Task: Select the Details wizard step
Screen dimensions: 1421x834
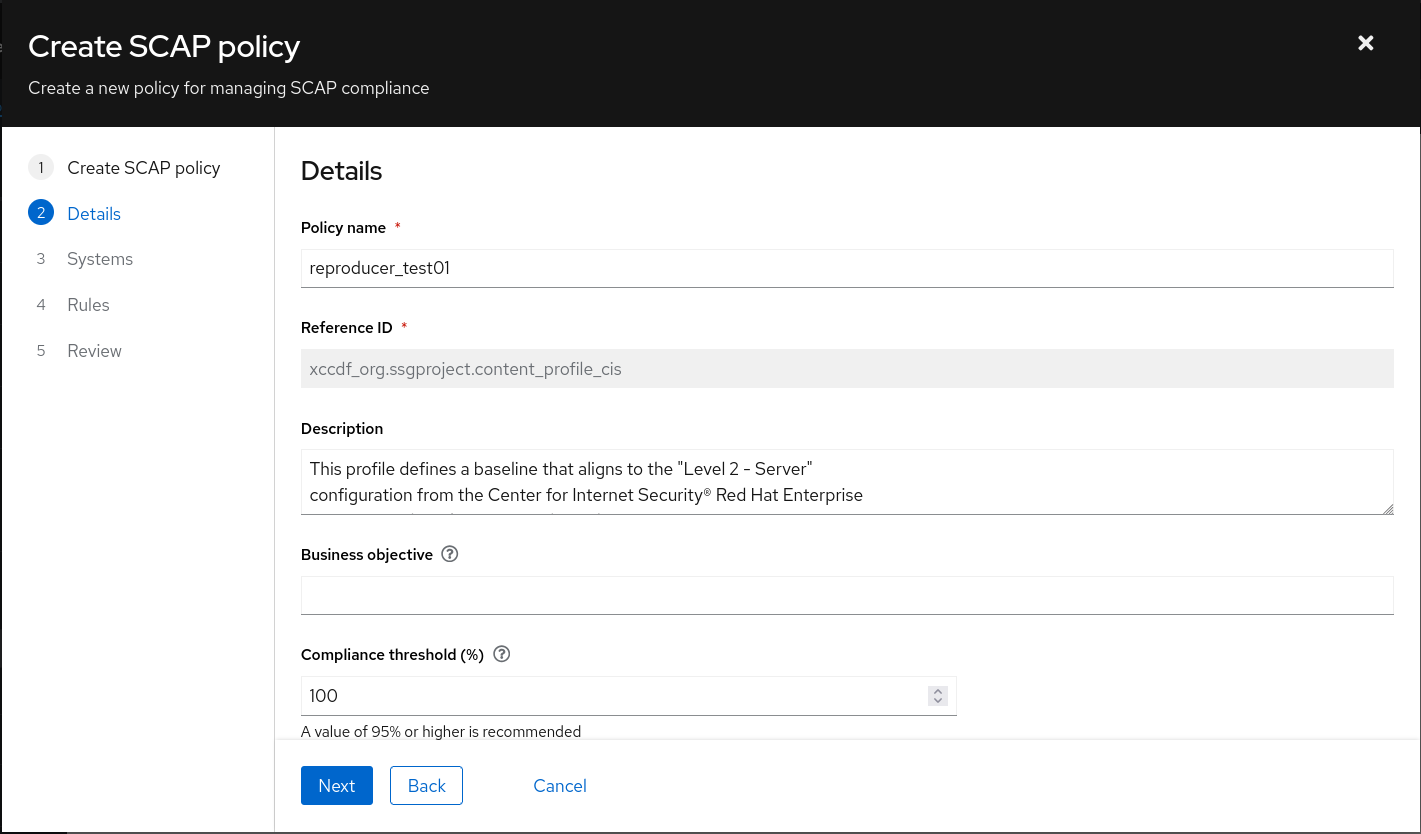Action: coord(94,214)
